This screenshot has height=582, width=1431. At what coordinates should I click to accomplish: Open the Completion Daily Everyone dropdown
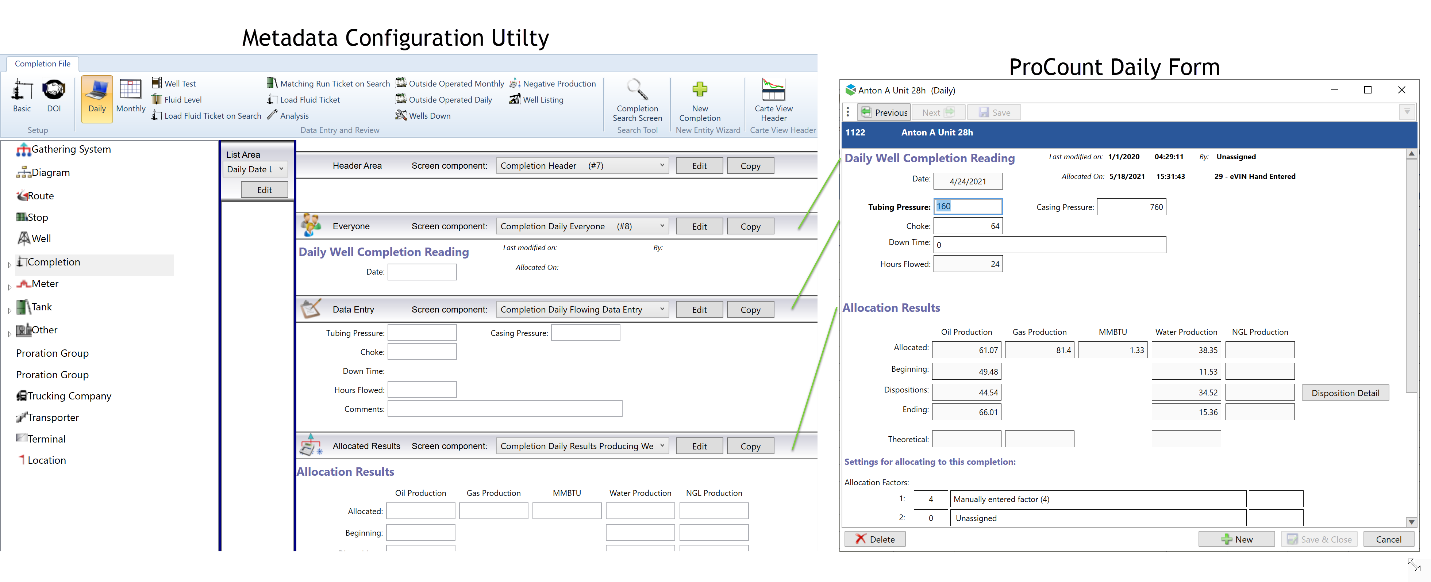661,227
